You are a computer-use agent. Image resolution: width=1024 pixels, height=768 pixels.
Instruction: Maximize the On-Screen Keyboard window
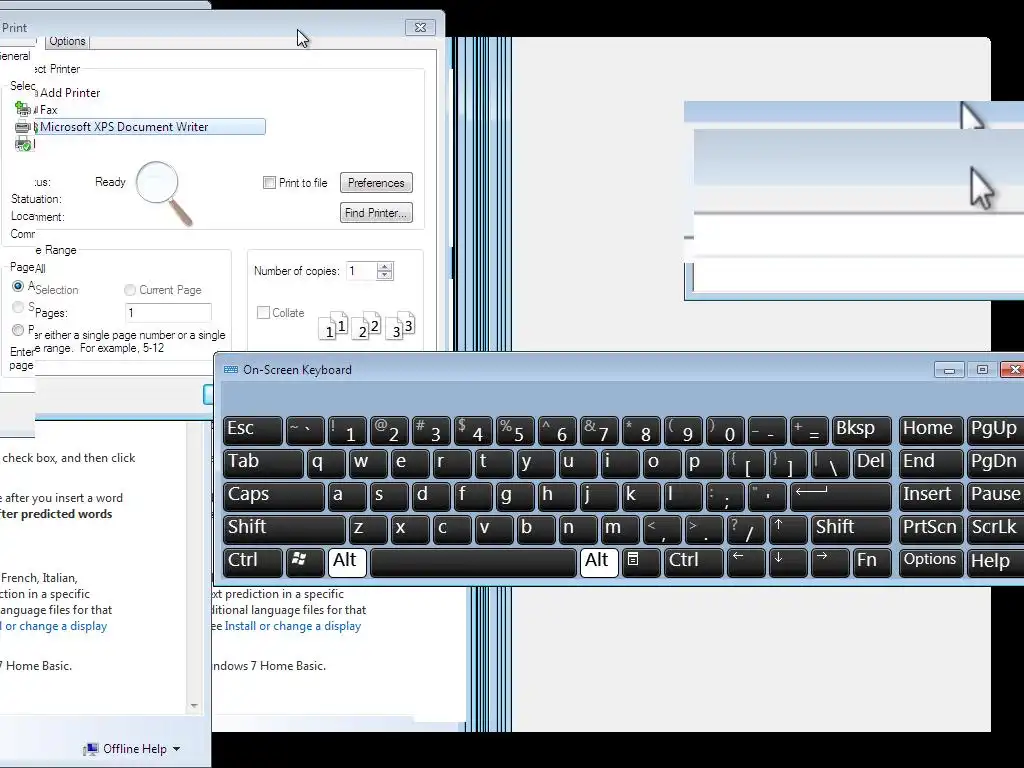(x=982, y=370)
